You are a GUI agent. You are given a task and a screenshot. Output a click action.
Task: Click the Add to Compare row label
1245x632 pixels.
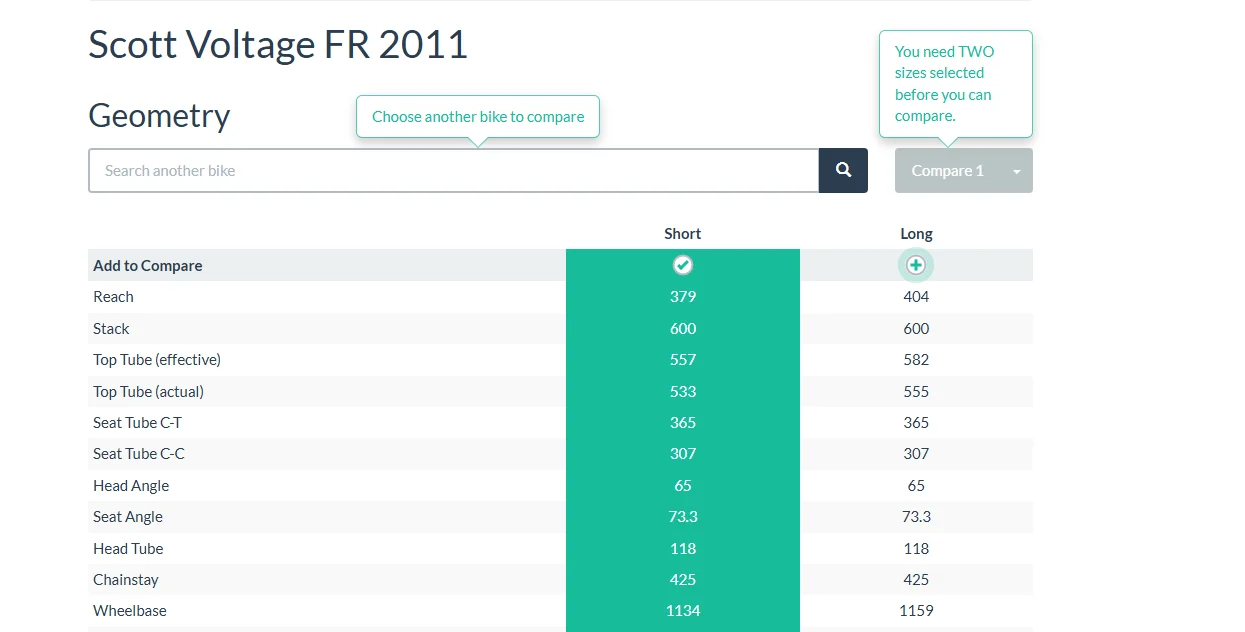[x=148, y=266]
